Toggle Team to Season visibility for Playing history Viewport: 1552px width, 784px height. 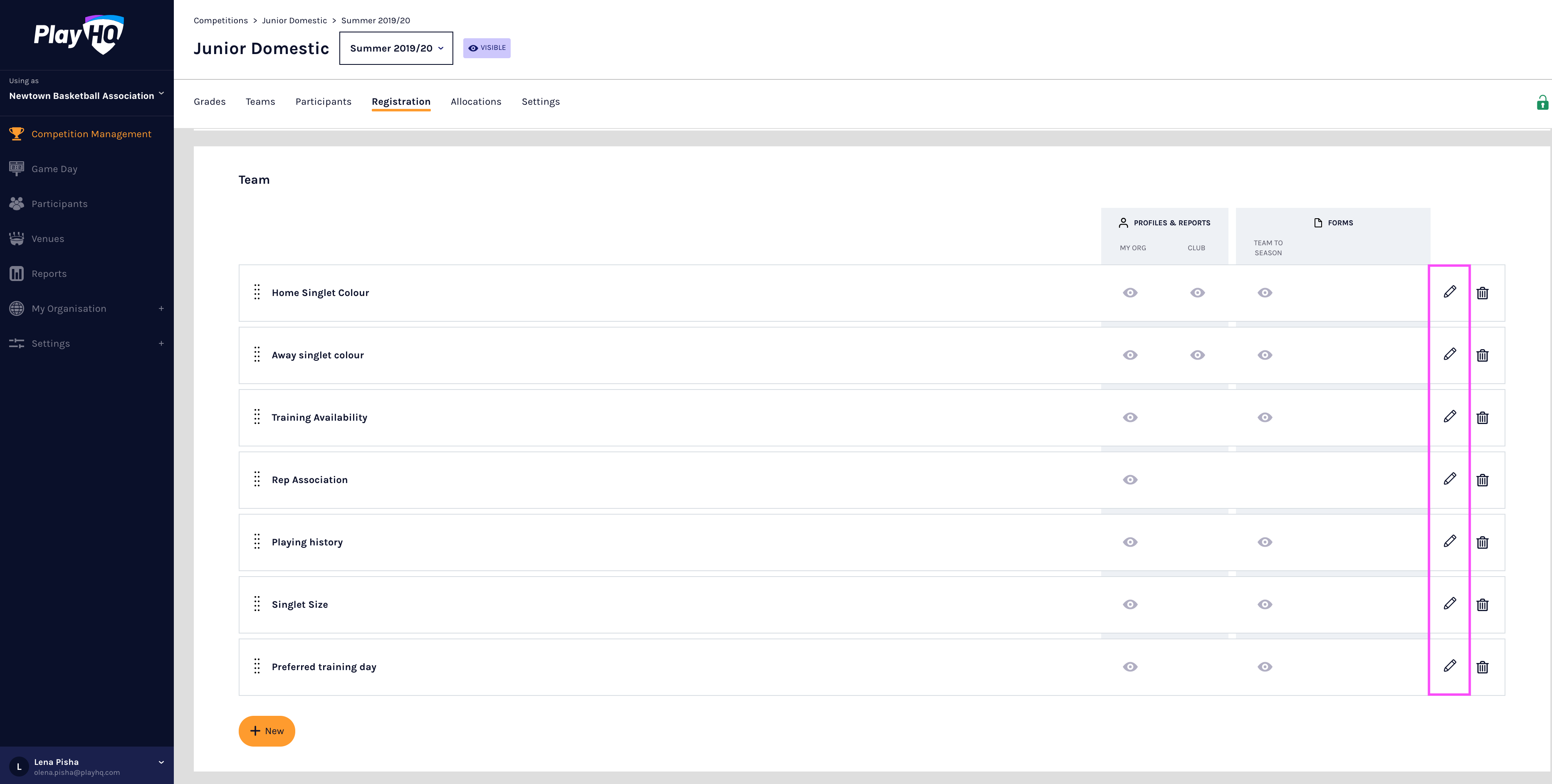[1265, 542]
